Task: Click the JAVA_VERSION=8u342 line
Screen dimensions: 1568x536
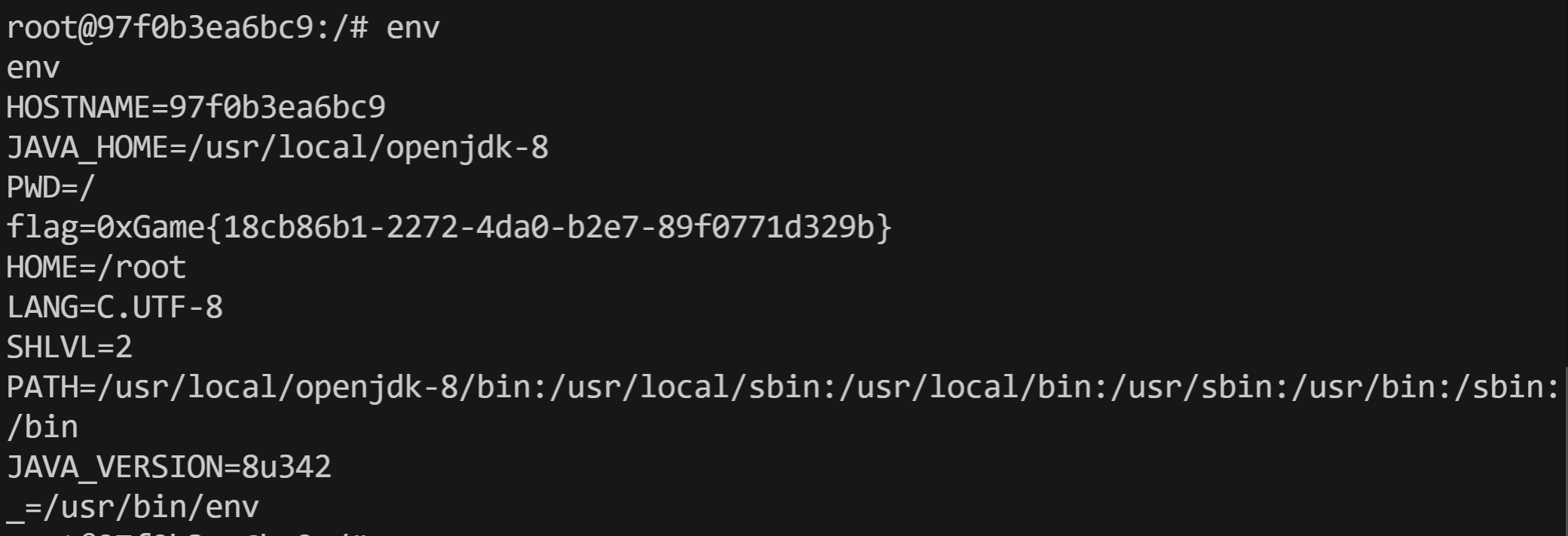Action: (169, 467)
